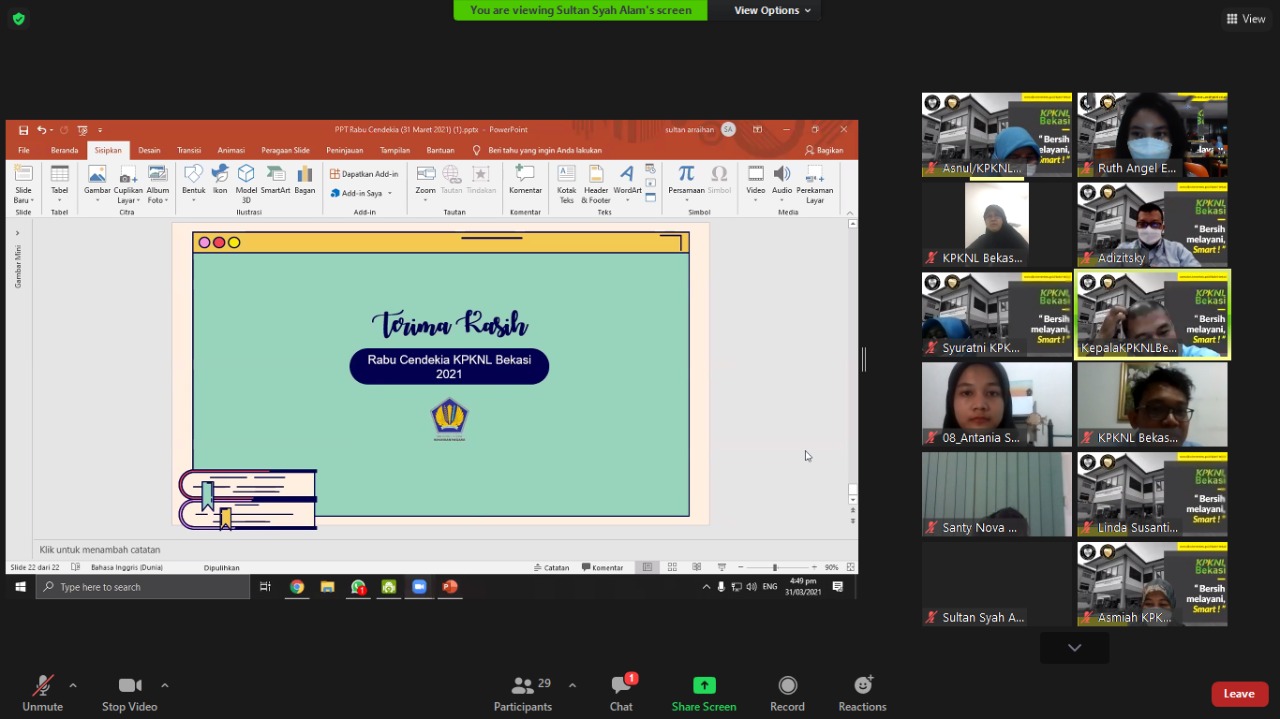
Task: Open the Animasi ribbon tab
Action: 231,150
